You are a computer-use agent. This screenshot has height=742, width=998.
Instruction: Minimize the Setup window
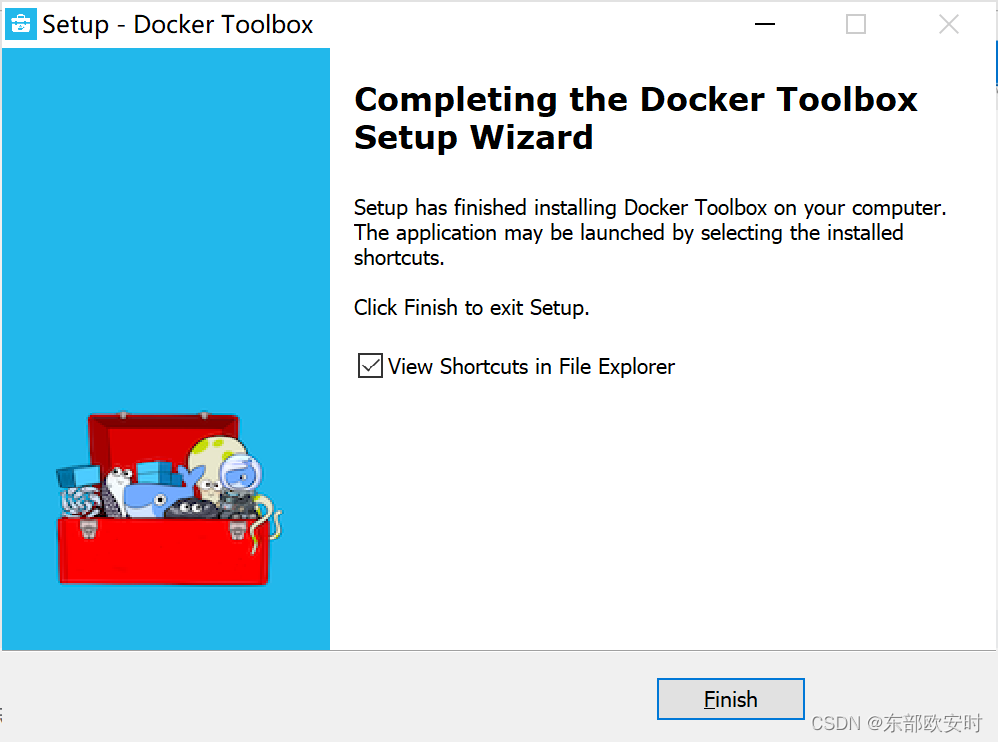(764, 23)
